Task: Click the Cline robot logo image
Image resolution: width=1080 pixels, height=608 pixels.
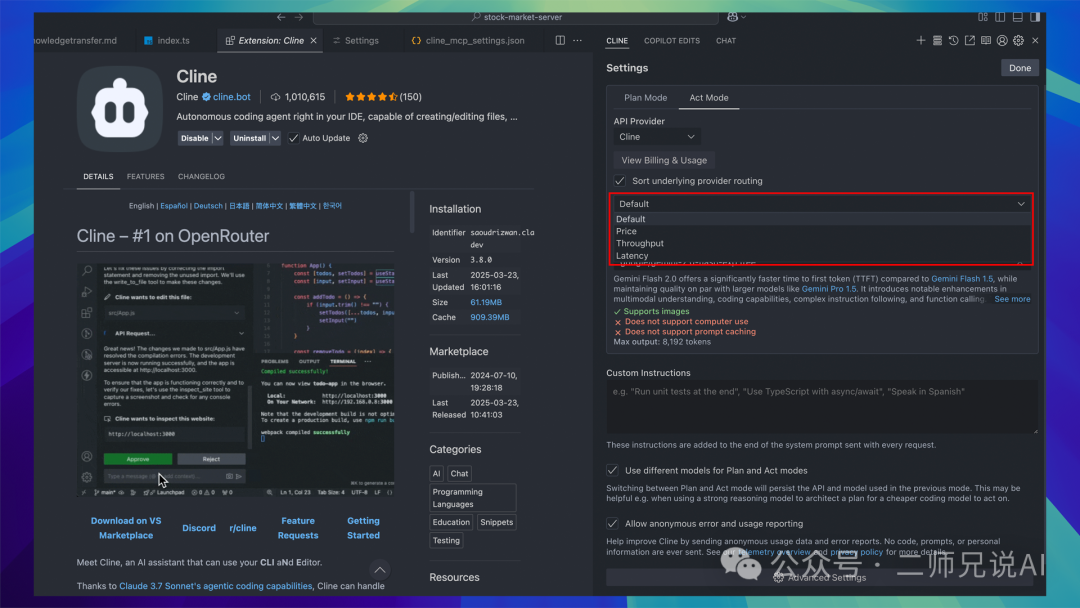Action: tap(120, 109)
